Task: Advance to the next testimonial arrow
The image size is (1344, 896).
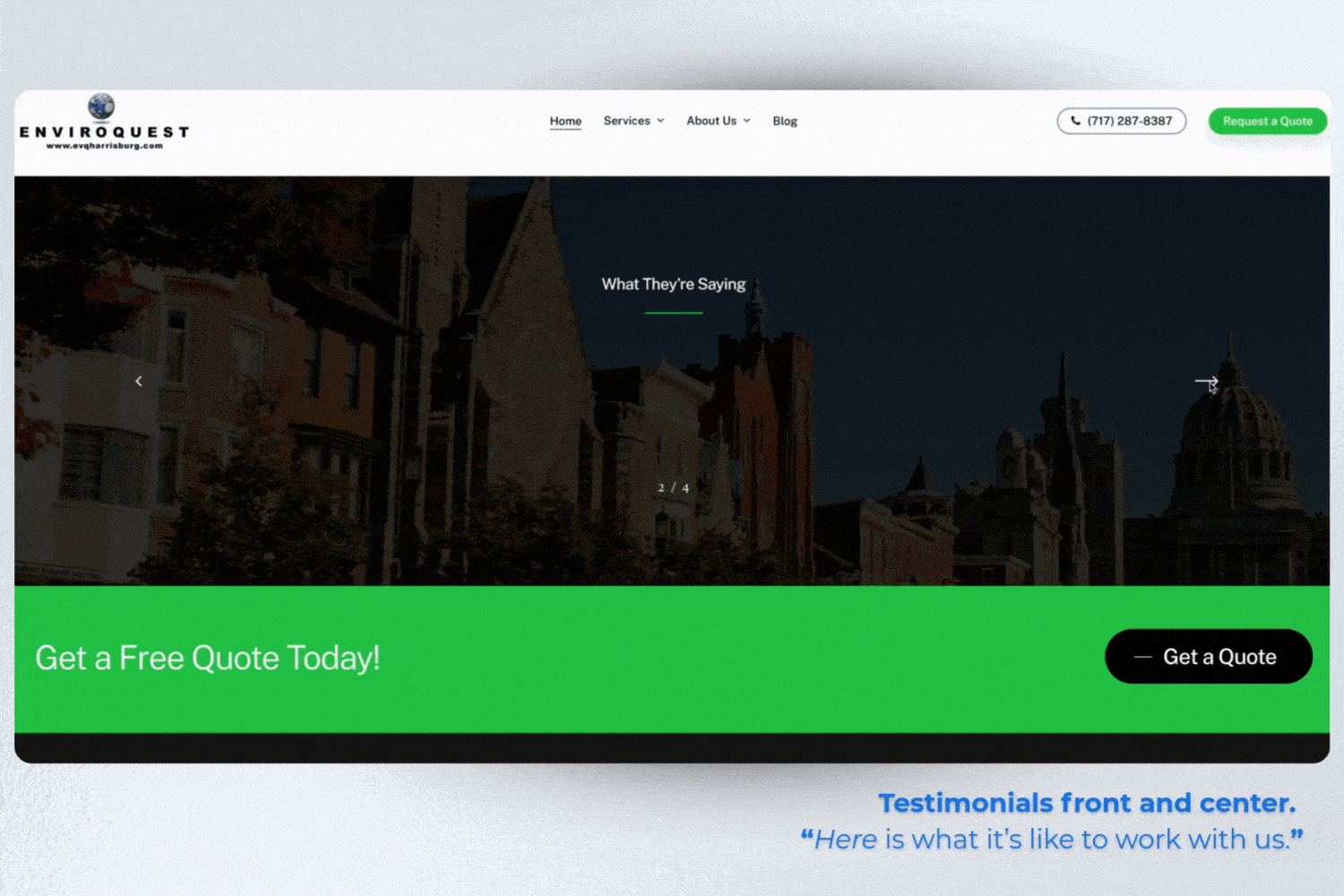Action: point(1206,382)
